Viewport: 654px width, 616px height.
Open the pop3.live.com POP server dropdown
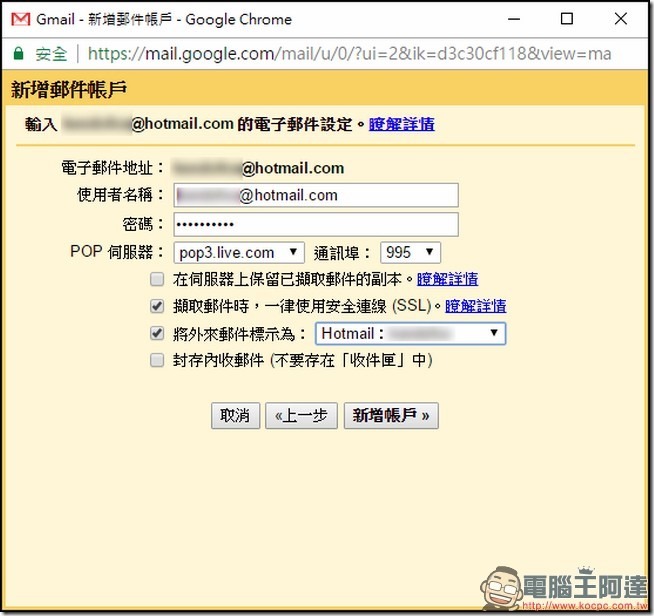[239, 253]
